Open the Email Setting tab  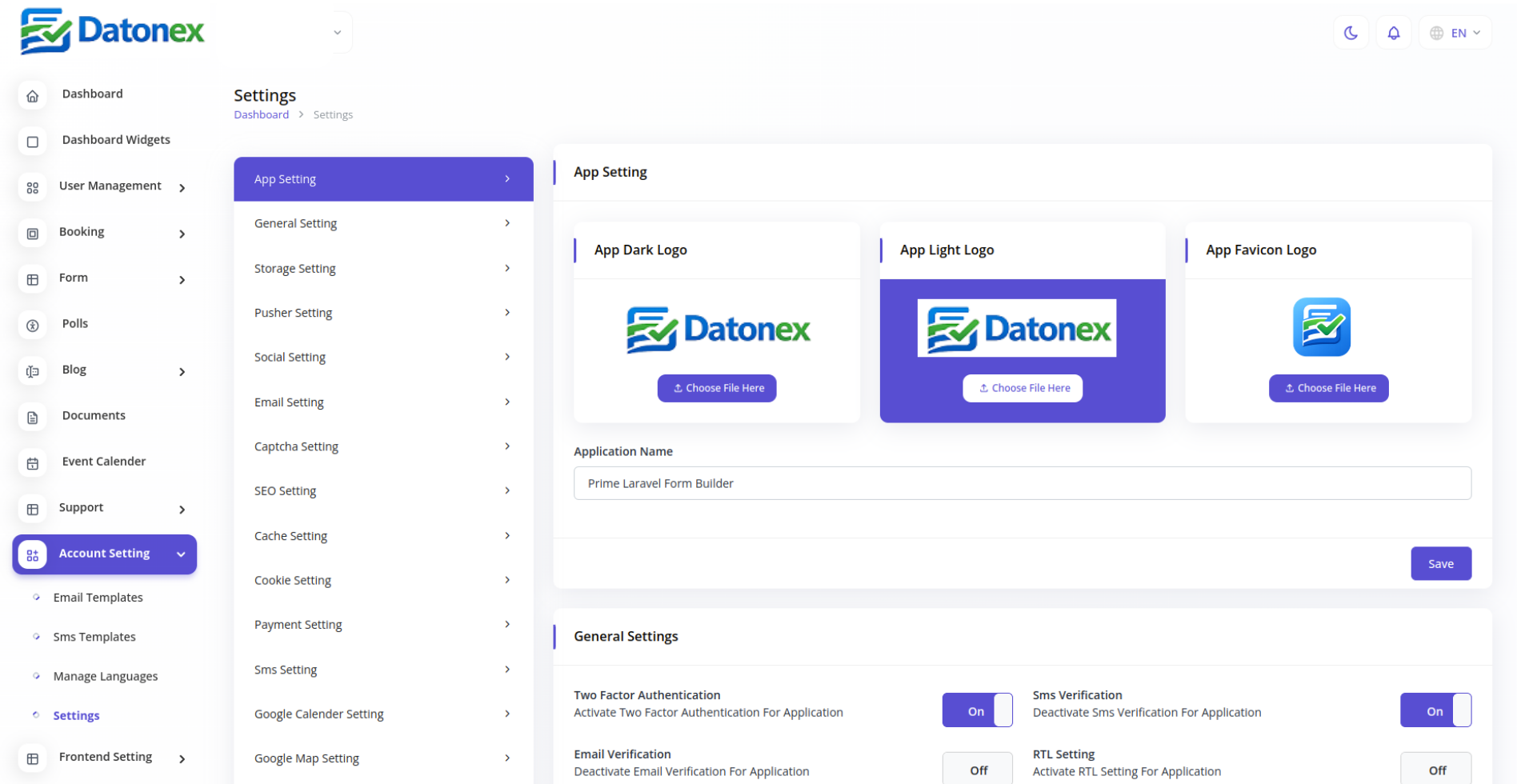[x=382, y=402]
